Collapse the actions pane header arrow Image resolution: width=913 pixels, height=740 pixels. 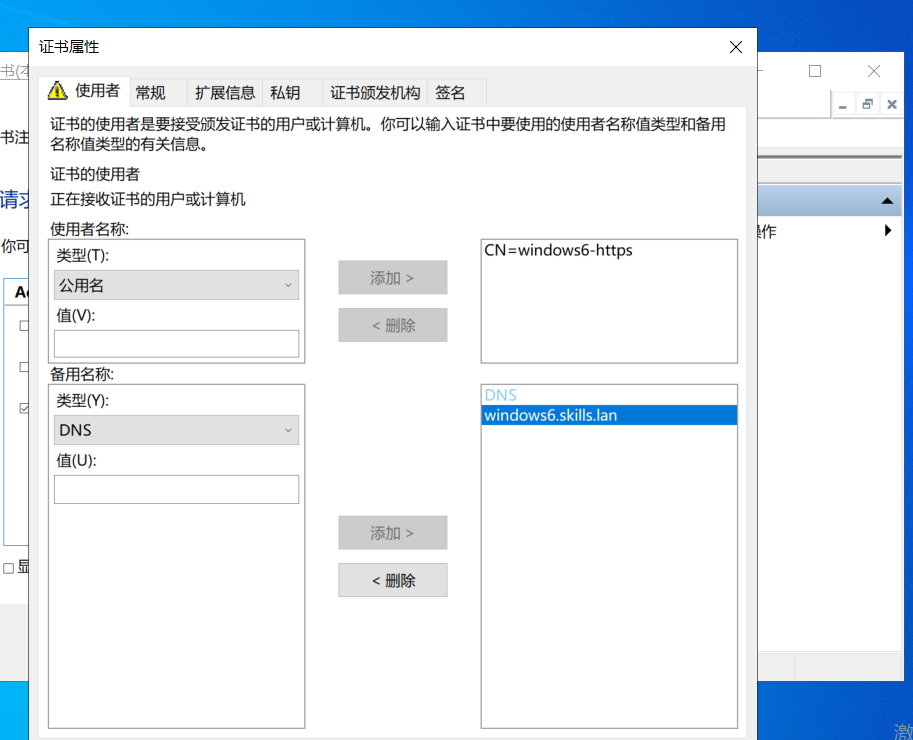pyautogui.click(x=886, y=201)
